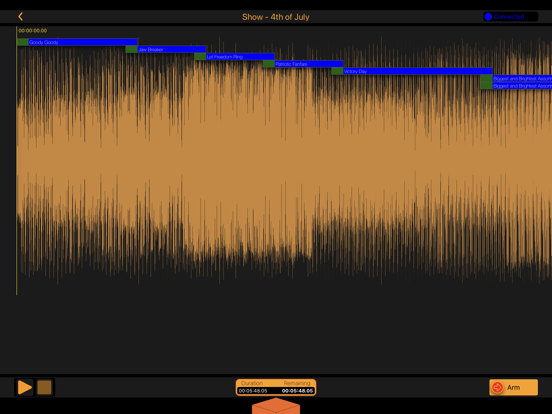Viewport: 552px width, 414px height.
Task: Select the Goody Goody cue bar
Action: coord(83,42)
